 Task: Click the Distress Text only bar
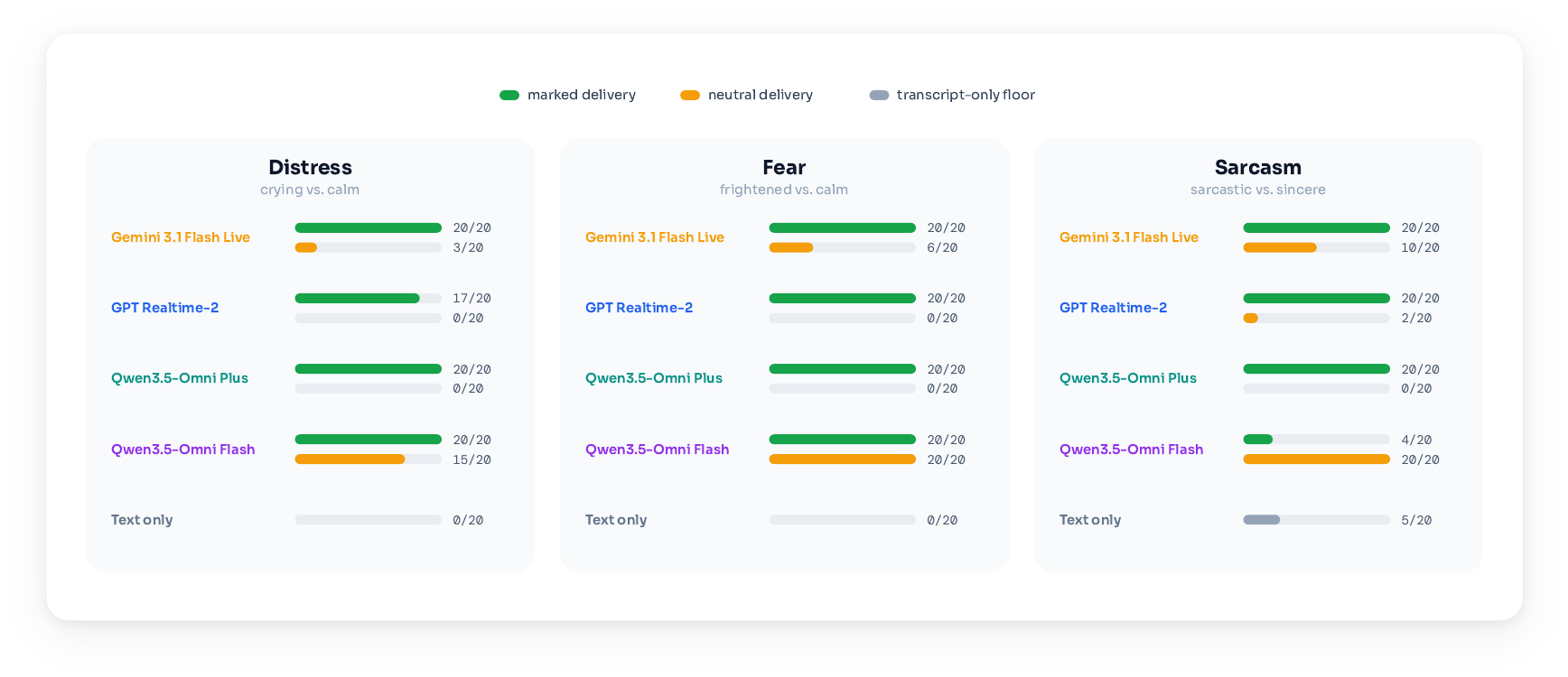click(x=369, y=520)
